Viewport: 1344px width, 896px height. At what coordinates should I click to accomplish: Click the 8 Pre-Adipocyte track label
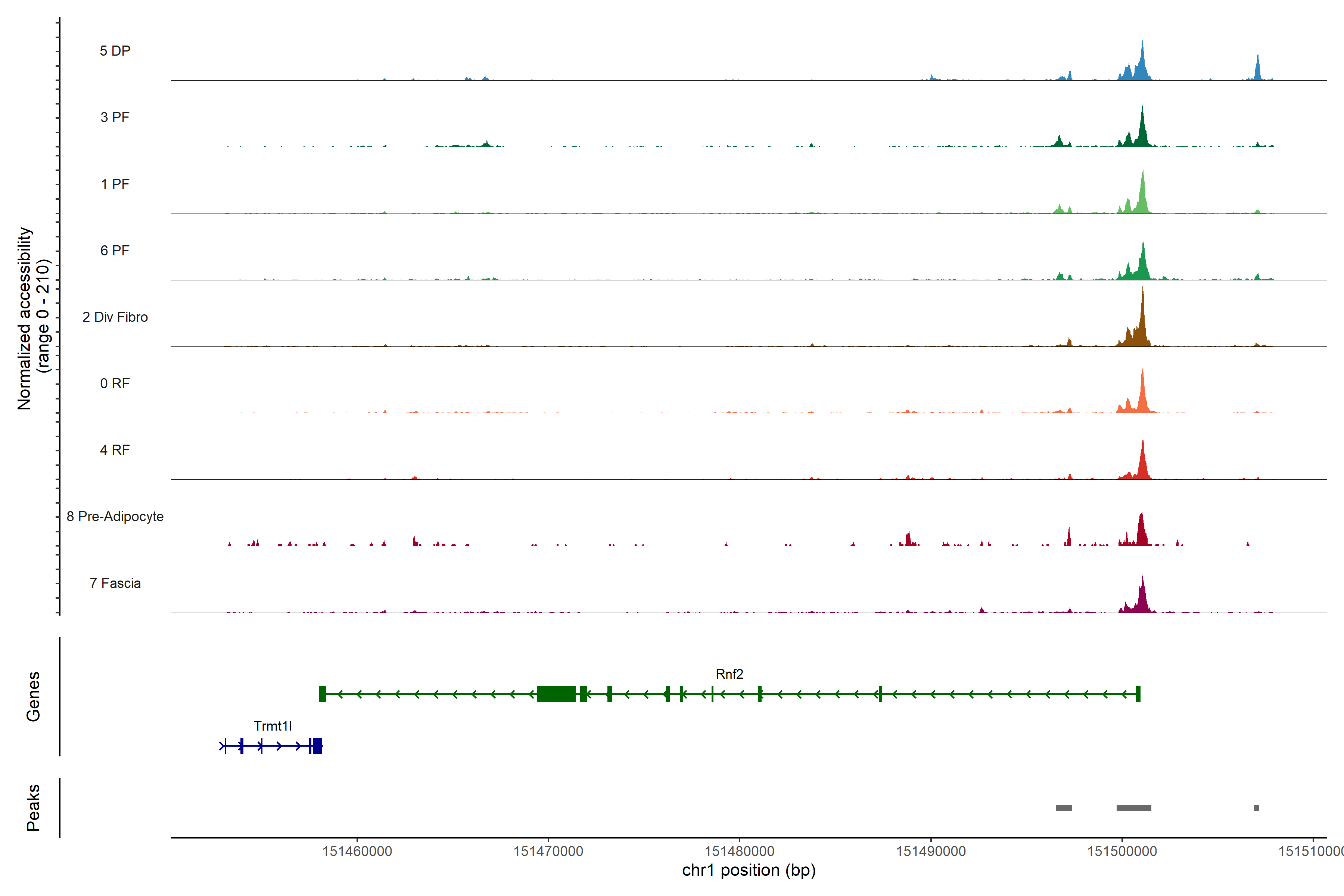pyautogui.click(x=115, y=517)
